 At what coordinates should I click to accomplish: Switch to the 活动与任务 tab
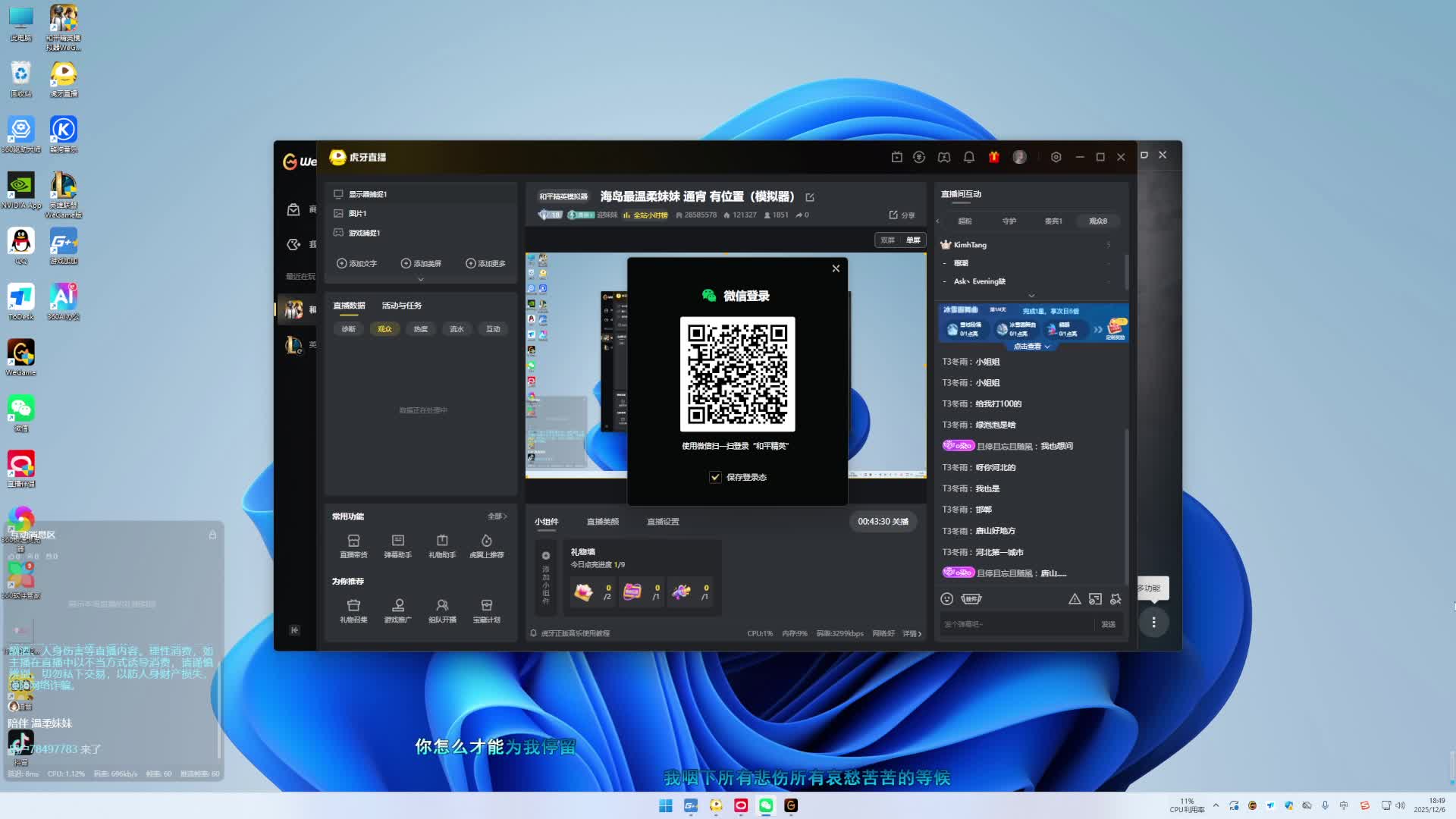(x=401, y=306)
